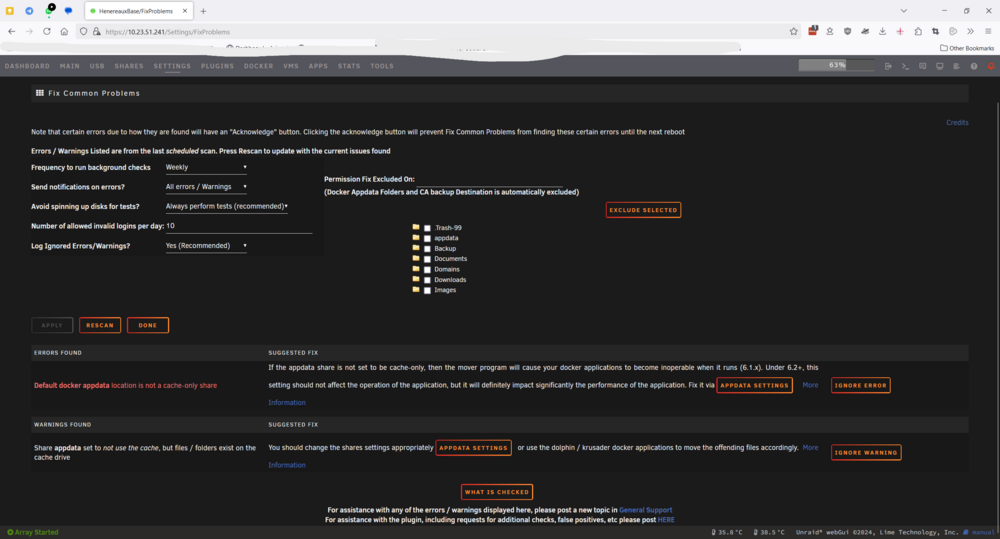1000x539 pixels.
Task: Check the appdata folder checkbox
Action: point(427,239)
